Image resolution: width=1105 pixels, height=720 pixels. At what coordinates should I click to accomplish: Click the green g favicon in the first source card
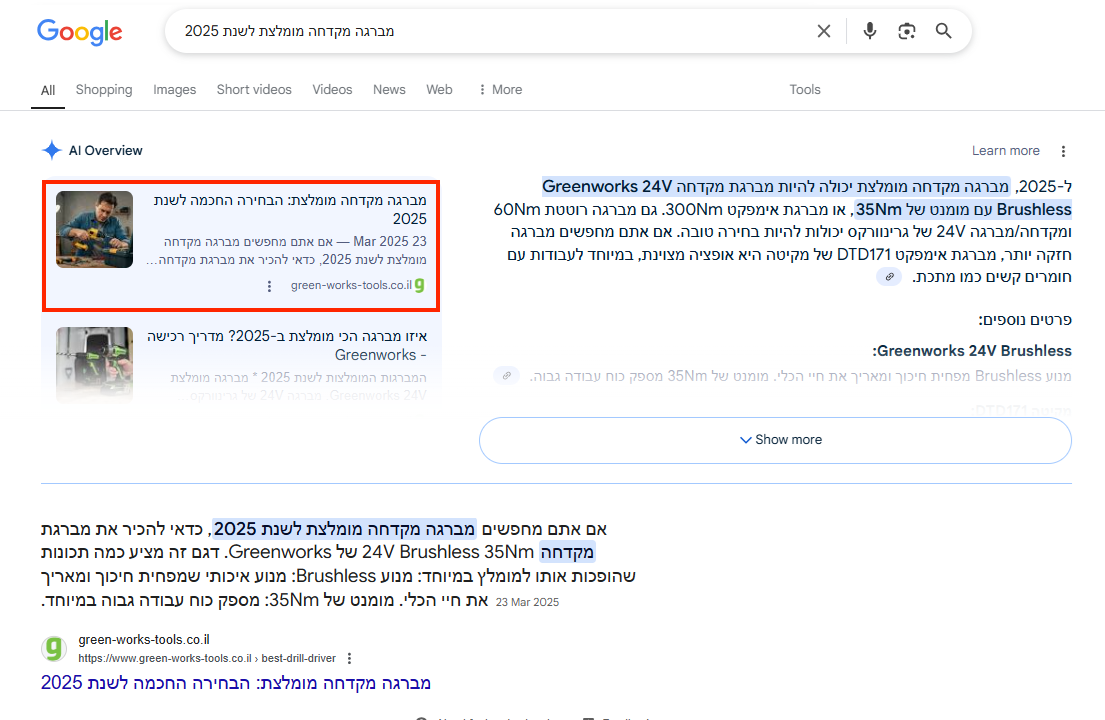(420, 285)
